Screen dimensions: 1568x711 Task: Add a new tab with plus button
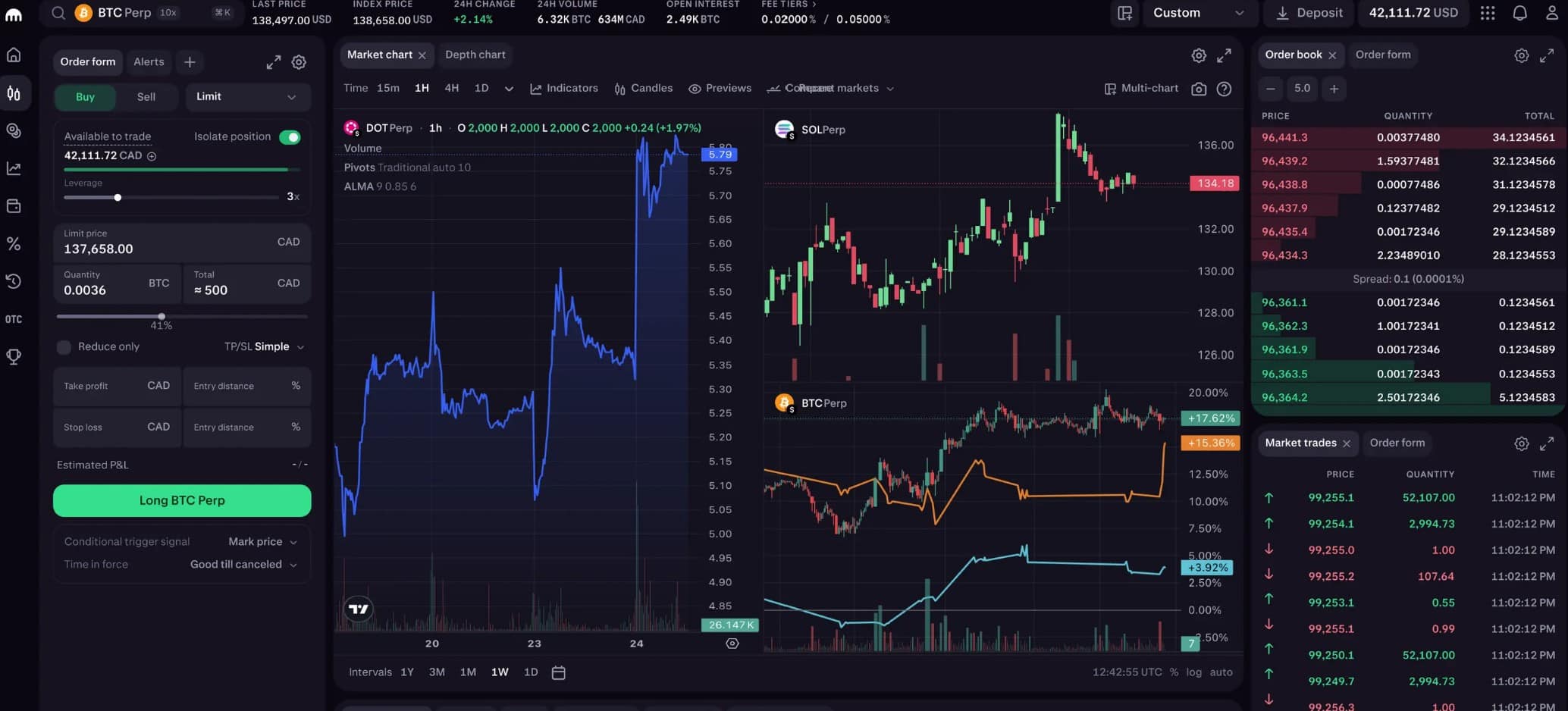pyautogui.click(x=190, y=62)
